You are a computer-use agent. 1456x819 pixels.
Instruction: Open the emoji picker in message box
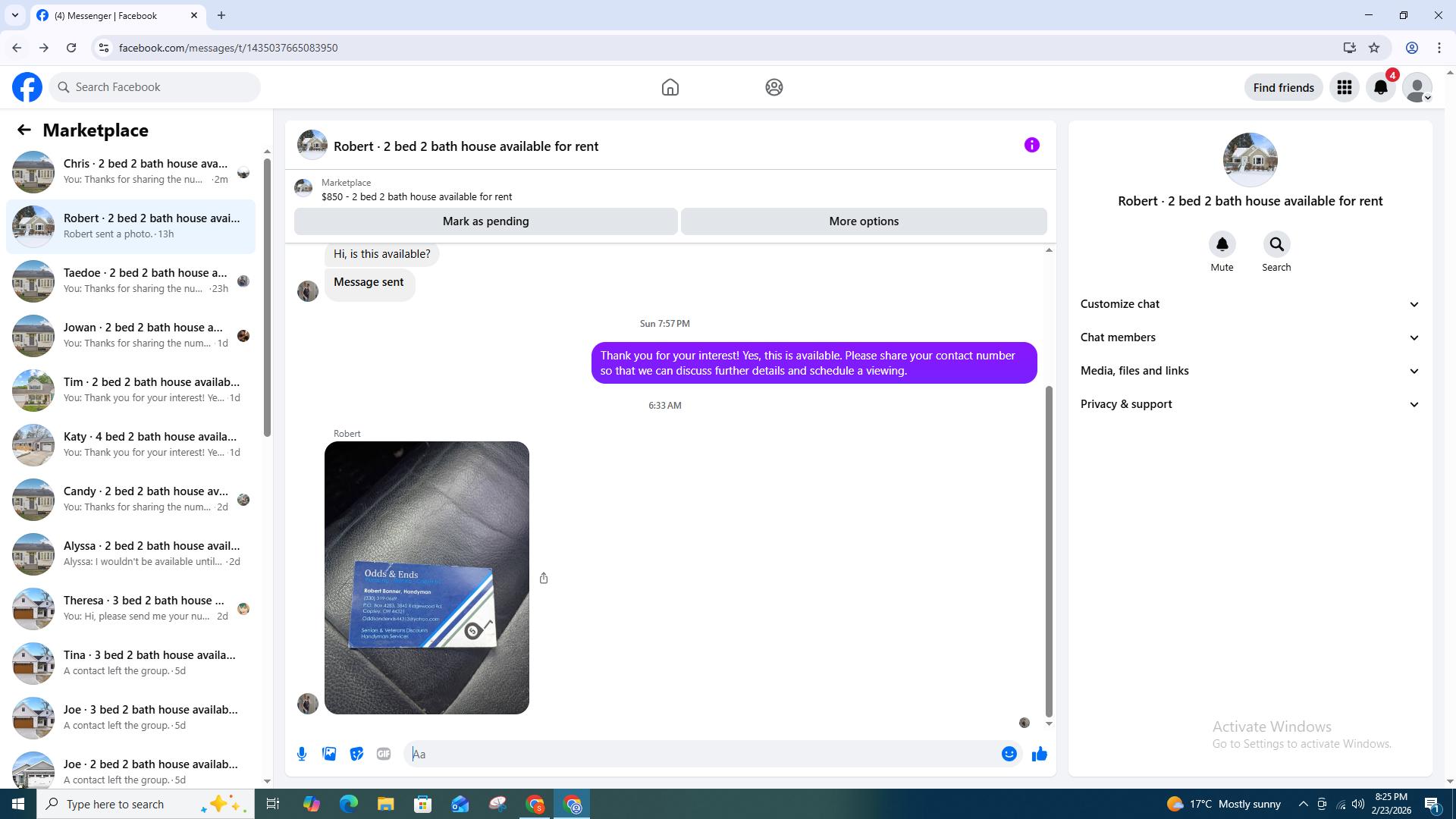(1009, 754)
